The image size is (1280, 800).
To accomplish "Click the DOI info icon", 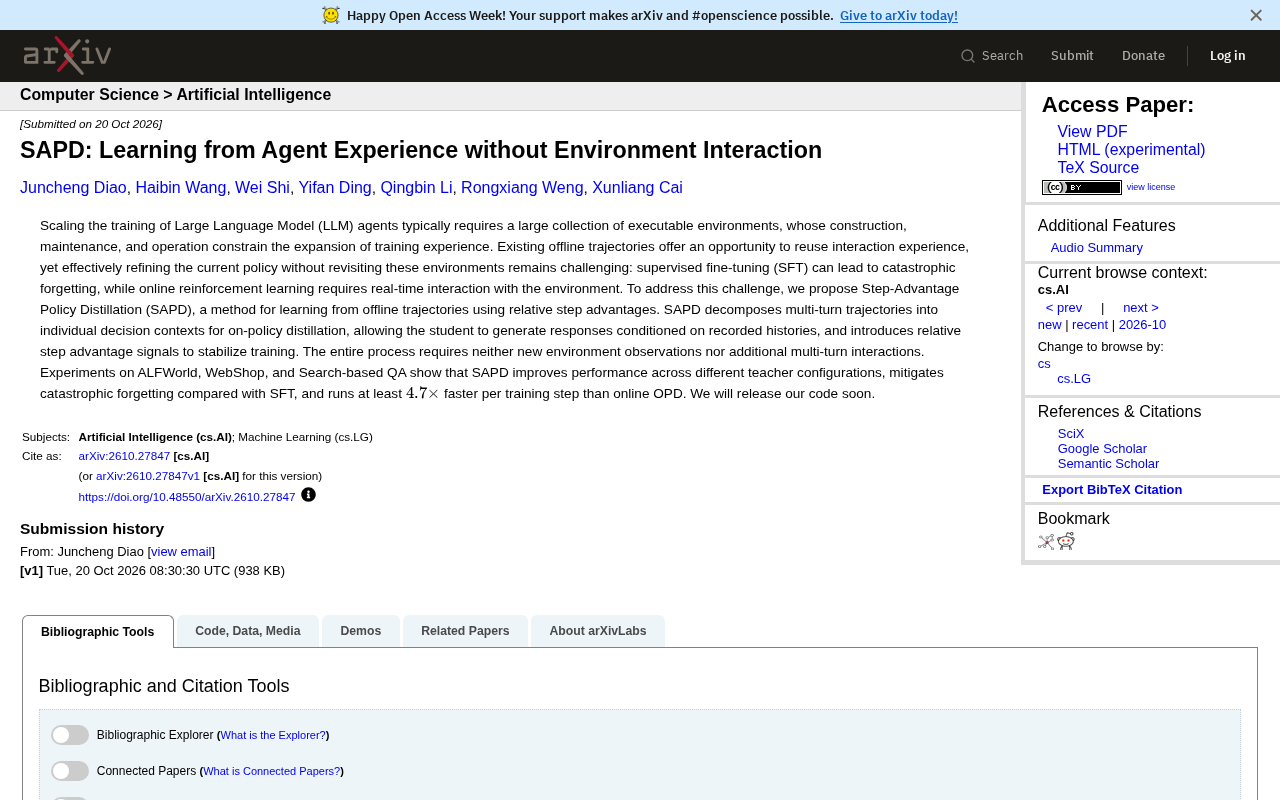I will (308, 494).
